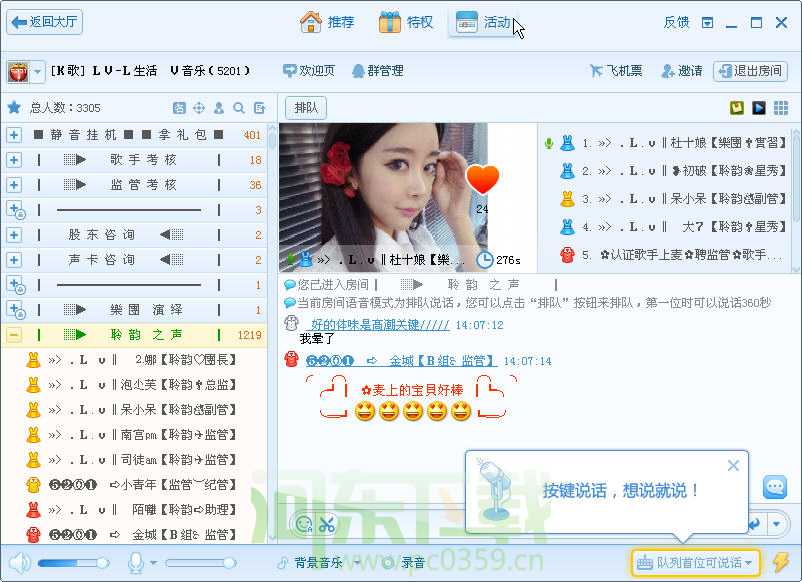Click the 返回大厅 return to lobby button
The height and width of the screenshot is (582, 802).
44,21
